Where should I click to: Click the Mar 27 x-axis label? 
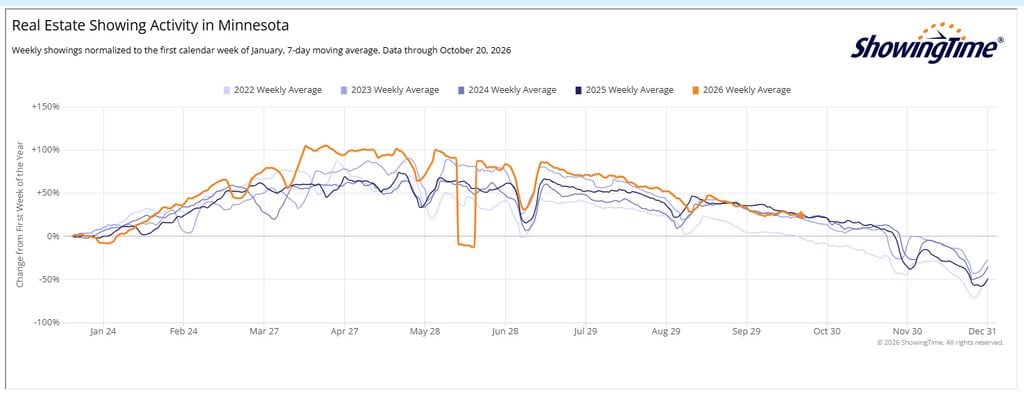pos(264,332)
